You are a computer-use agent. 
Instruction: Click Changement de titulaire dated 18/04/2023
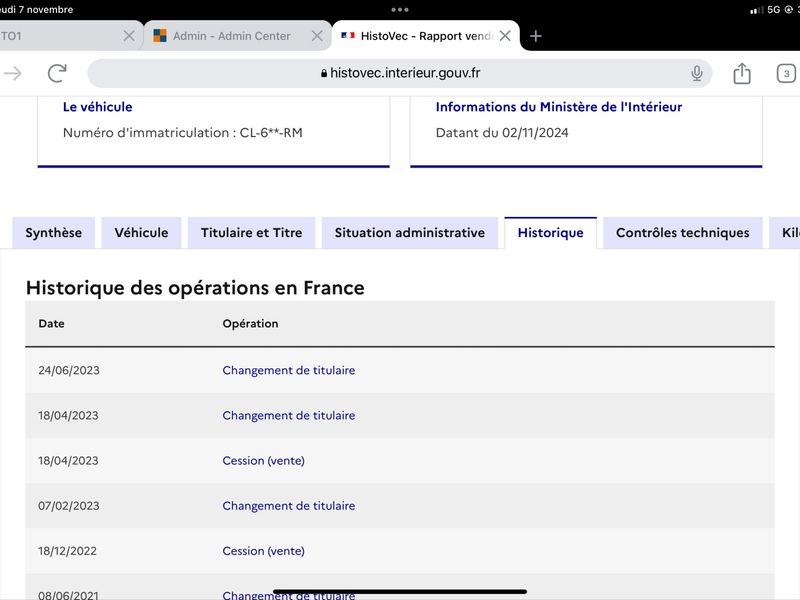289,415
